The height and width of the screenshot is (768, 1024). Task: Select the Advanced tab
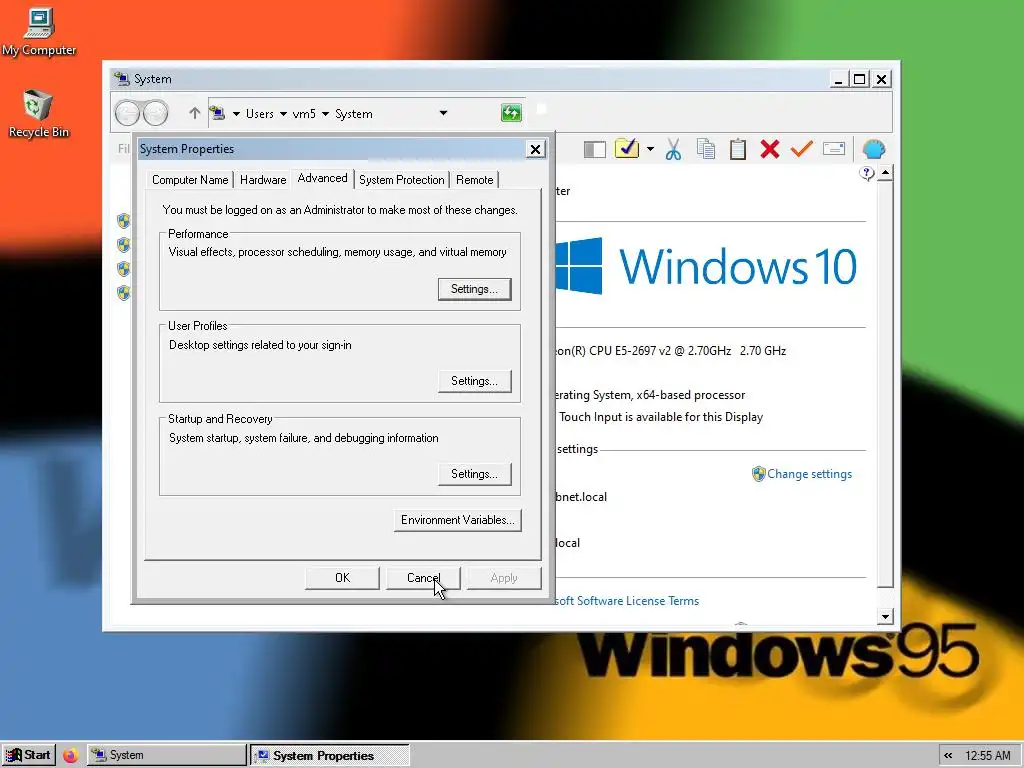click(x=323, y=178)
